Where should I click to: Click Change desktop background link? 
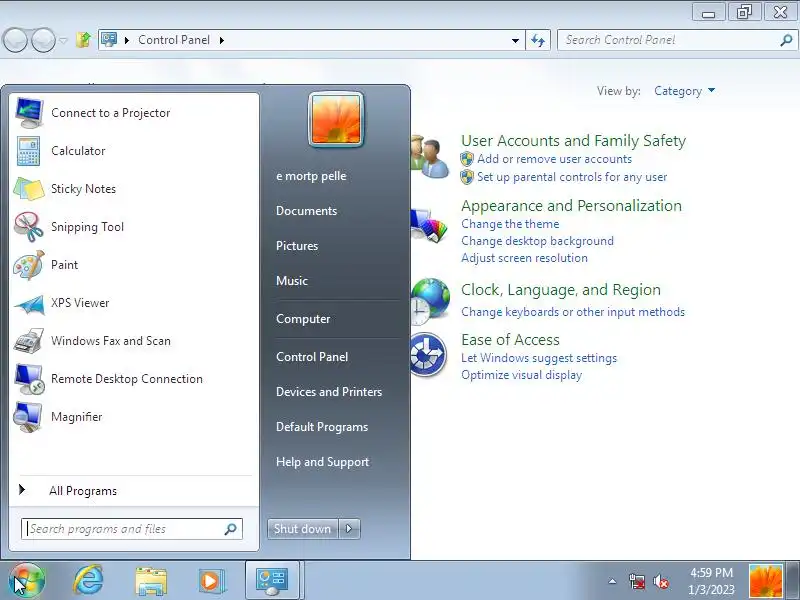point(537,241)
